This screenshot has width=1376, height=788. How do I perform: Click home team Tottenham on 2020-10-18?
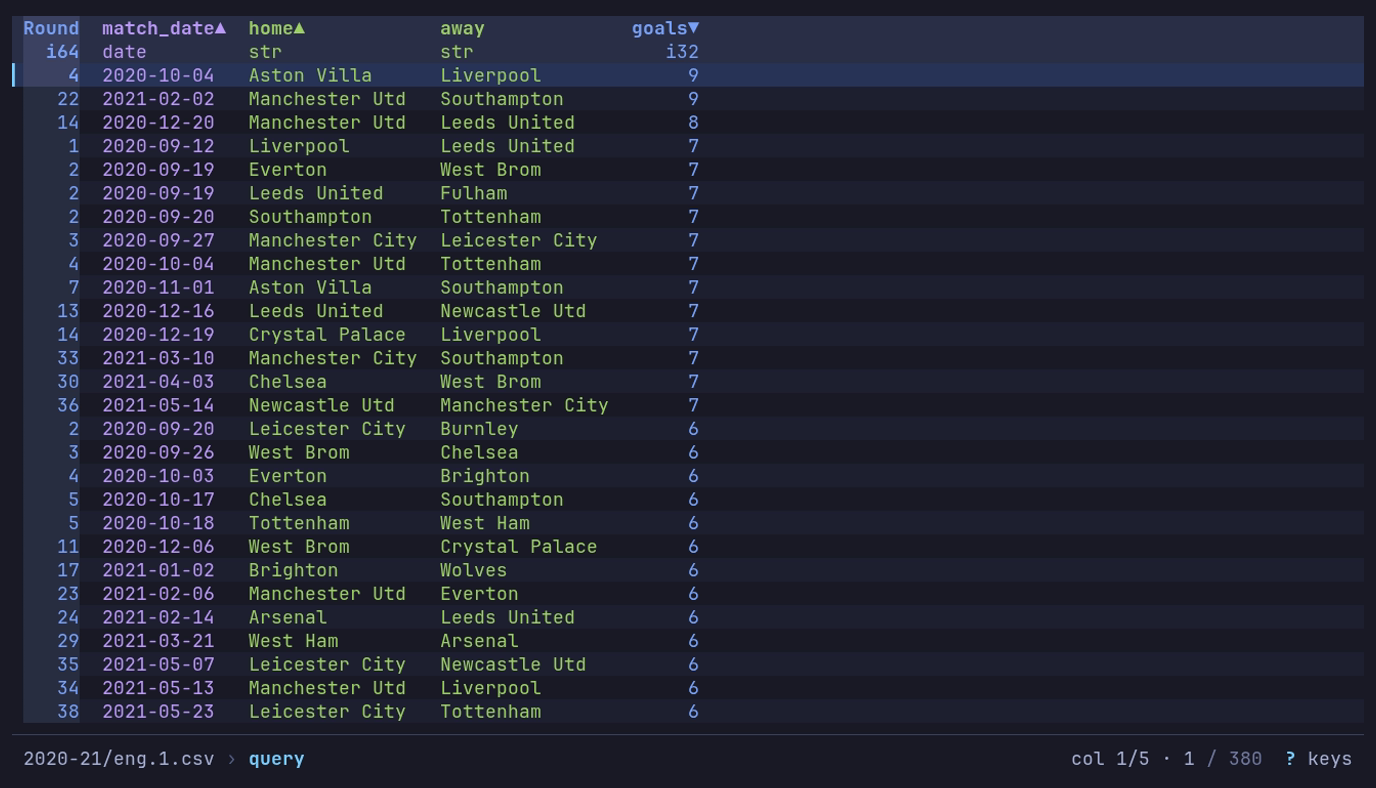pyautogui.click(x=299, y=523)
